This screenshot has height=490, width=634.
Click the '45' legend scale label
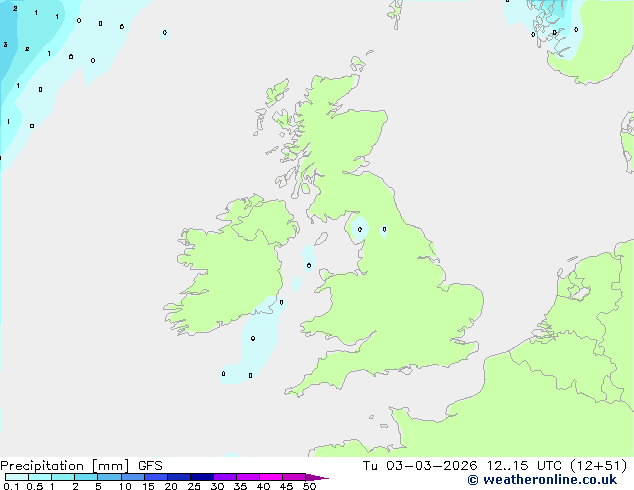pyautogui.click(x=286, y=486)
